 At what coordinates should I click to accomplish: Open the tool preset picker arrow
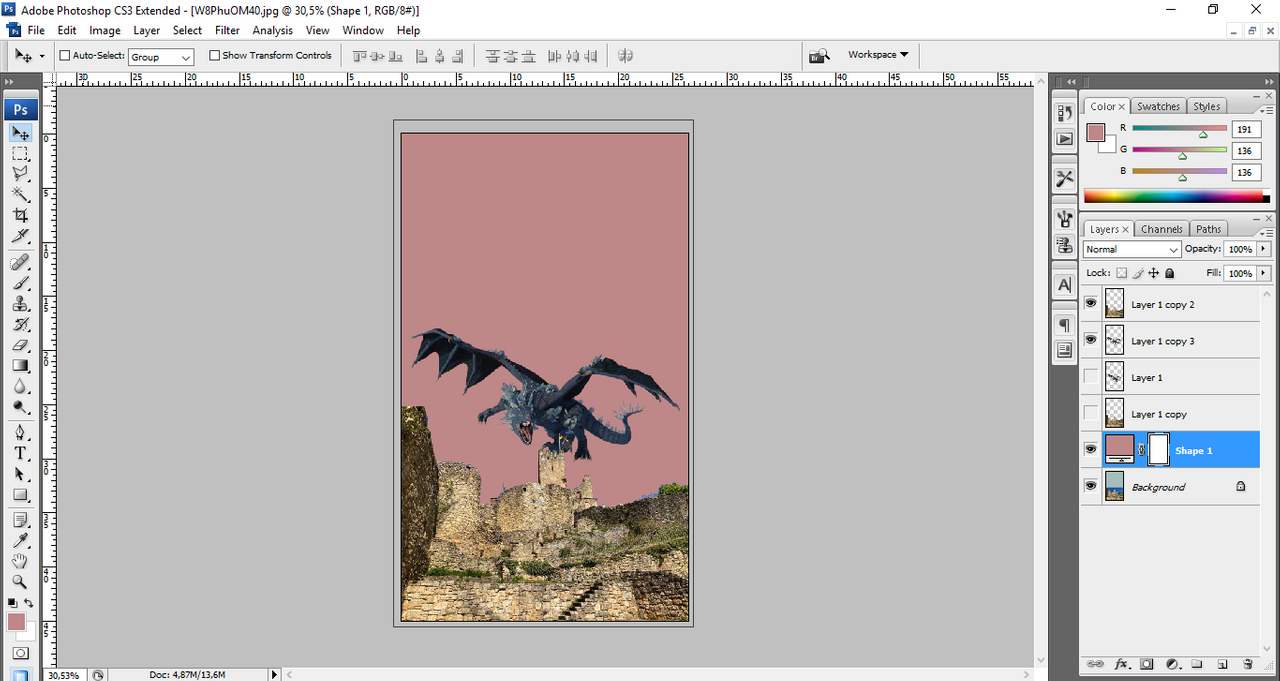click(x=41, y=56)
